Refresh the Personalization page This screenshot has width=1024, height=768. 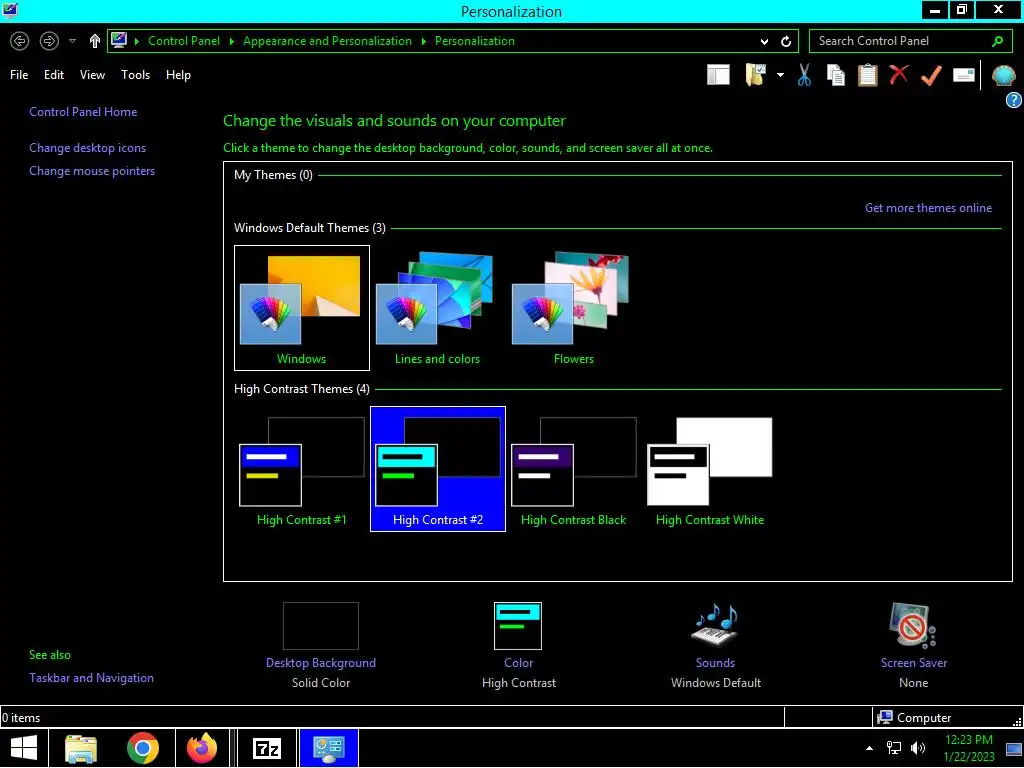[786, 41]
